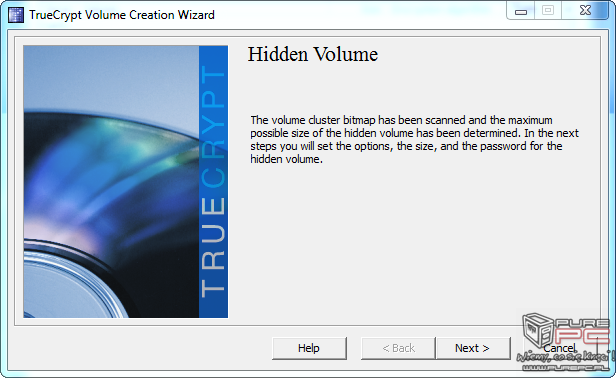Click the TrueCrypt Volume Creation Wizard title
This screenshot has width=616, height=378.
[122, 15]
